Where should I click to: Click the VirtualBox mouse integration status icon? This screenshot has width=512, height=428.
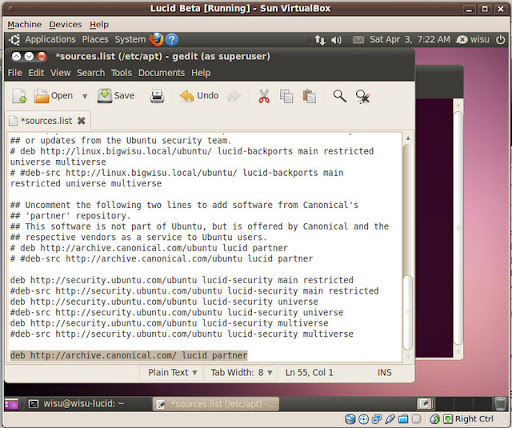tap(435, 419)
